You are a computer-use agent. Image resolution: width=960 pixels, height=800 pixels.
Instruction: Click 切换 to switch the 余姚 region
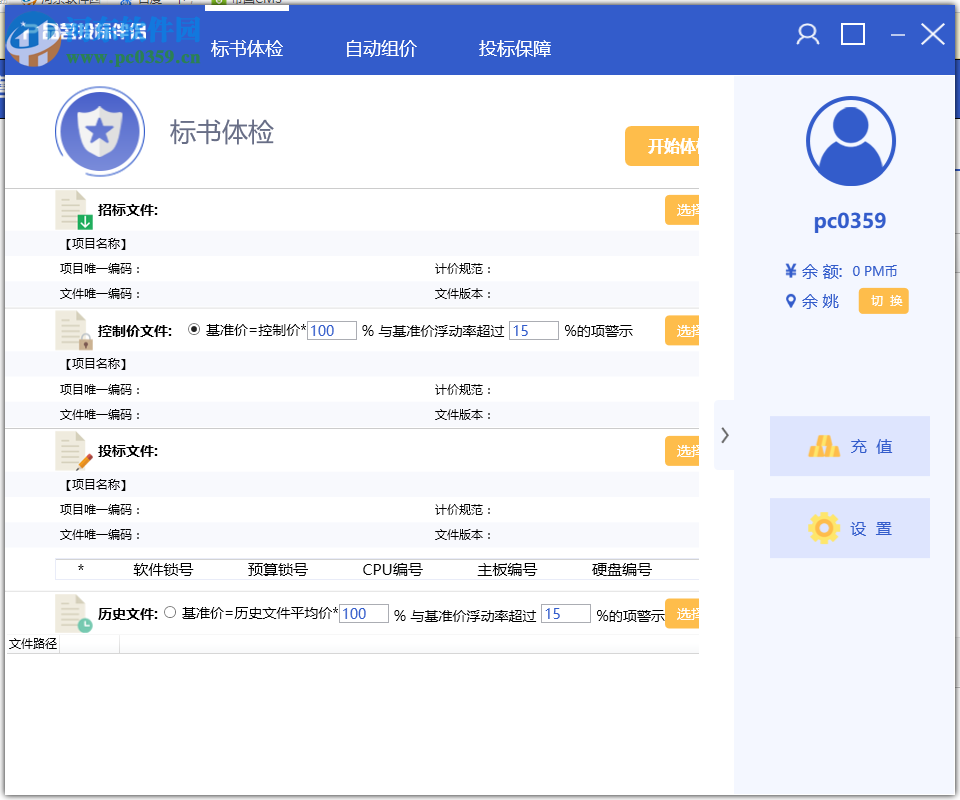click(x=883, y=301)
